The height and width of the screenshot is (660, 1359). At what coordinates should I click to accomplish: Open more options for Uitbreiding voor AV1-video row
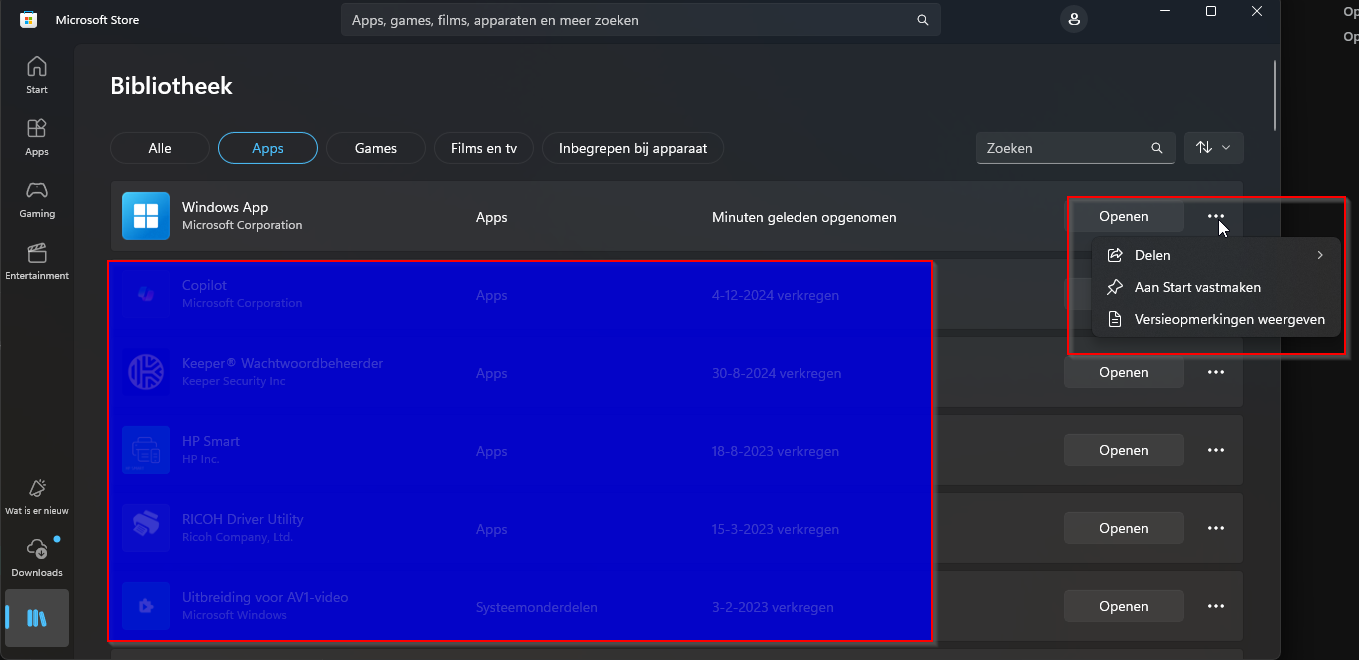coord(1216,606)
